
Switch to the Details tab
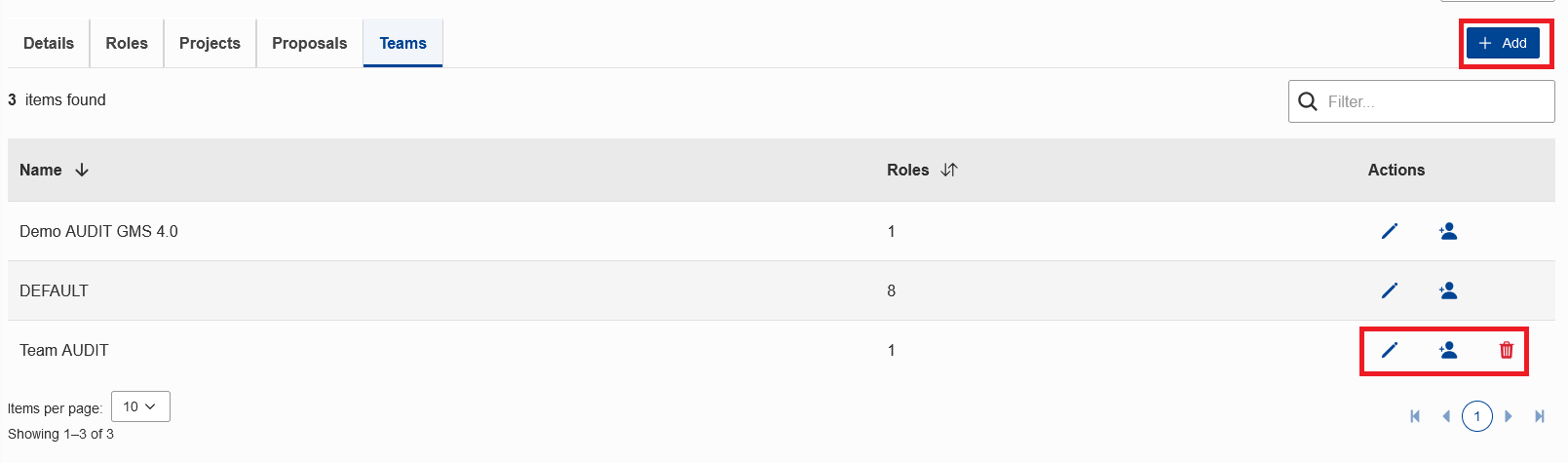(49, 43)
